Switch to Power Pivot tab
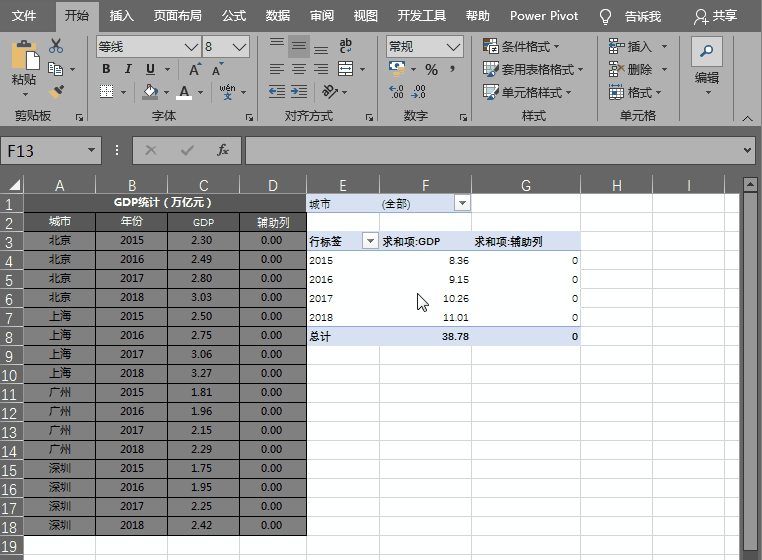Screen dimensions: 762x560 pos(544,16)
